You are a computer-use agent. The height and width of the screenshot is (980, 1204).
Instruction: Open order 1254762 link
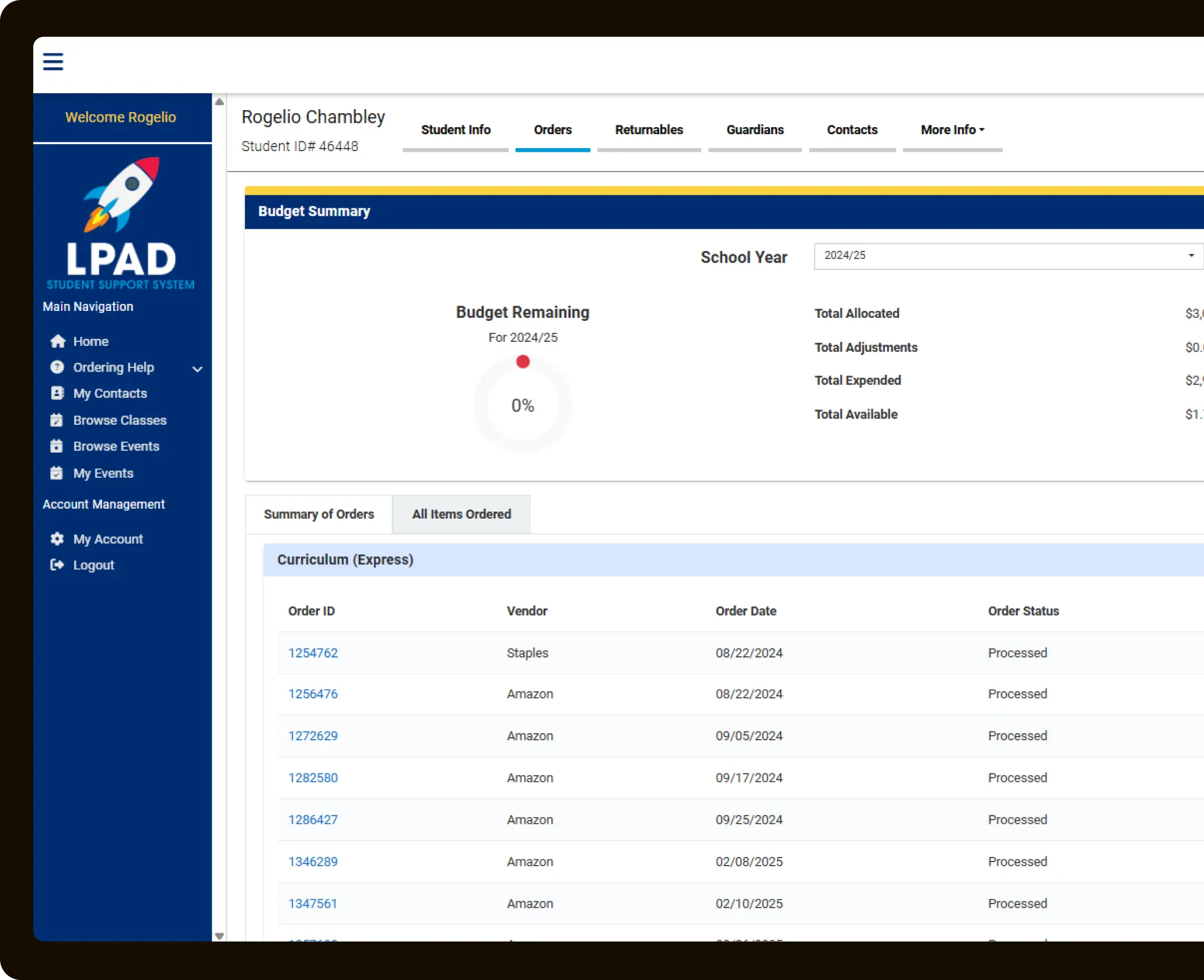tap(313, 653)
